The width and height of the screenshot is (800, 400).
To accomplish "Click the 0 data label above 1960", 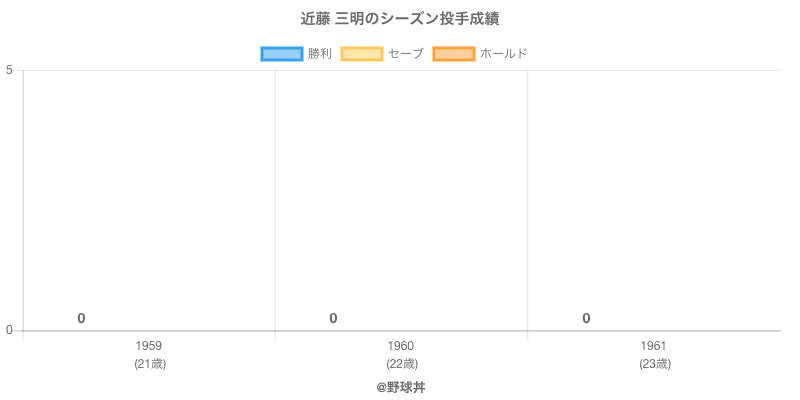I will pyautogui.click(x=333, y=319).
